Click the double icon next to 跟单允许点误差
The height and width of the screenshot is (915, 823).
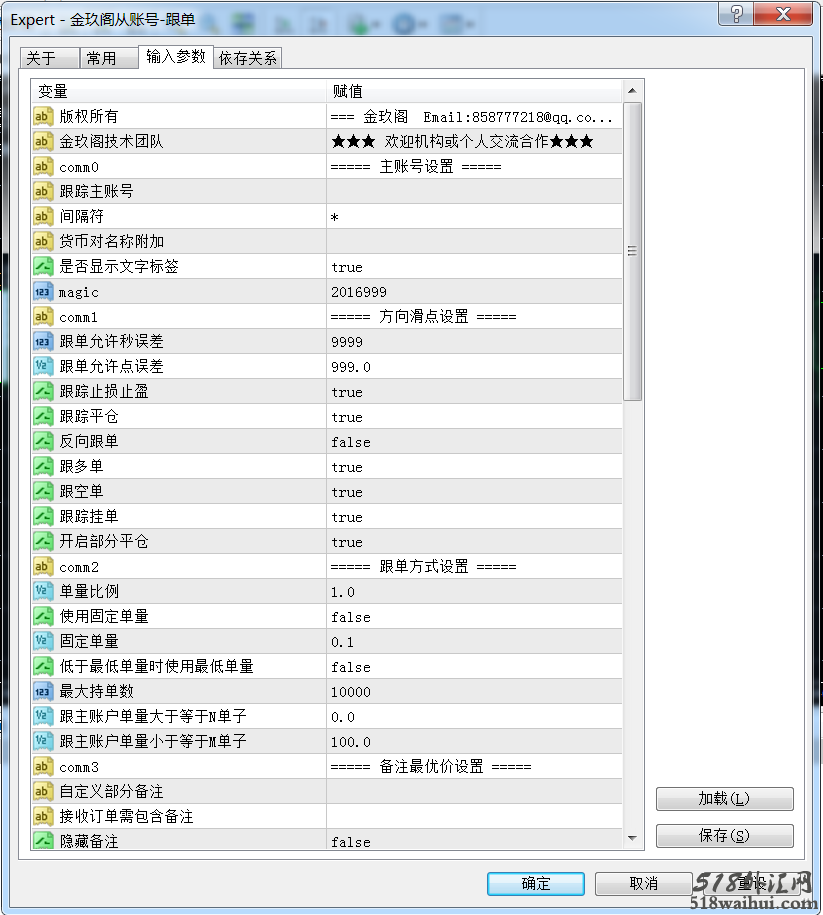click(x=43, y=367)
